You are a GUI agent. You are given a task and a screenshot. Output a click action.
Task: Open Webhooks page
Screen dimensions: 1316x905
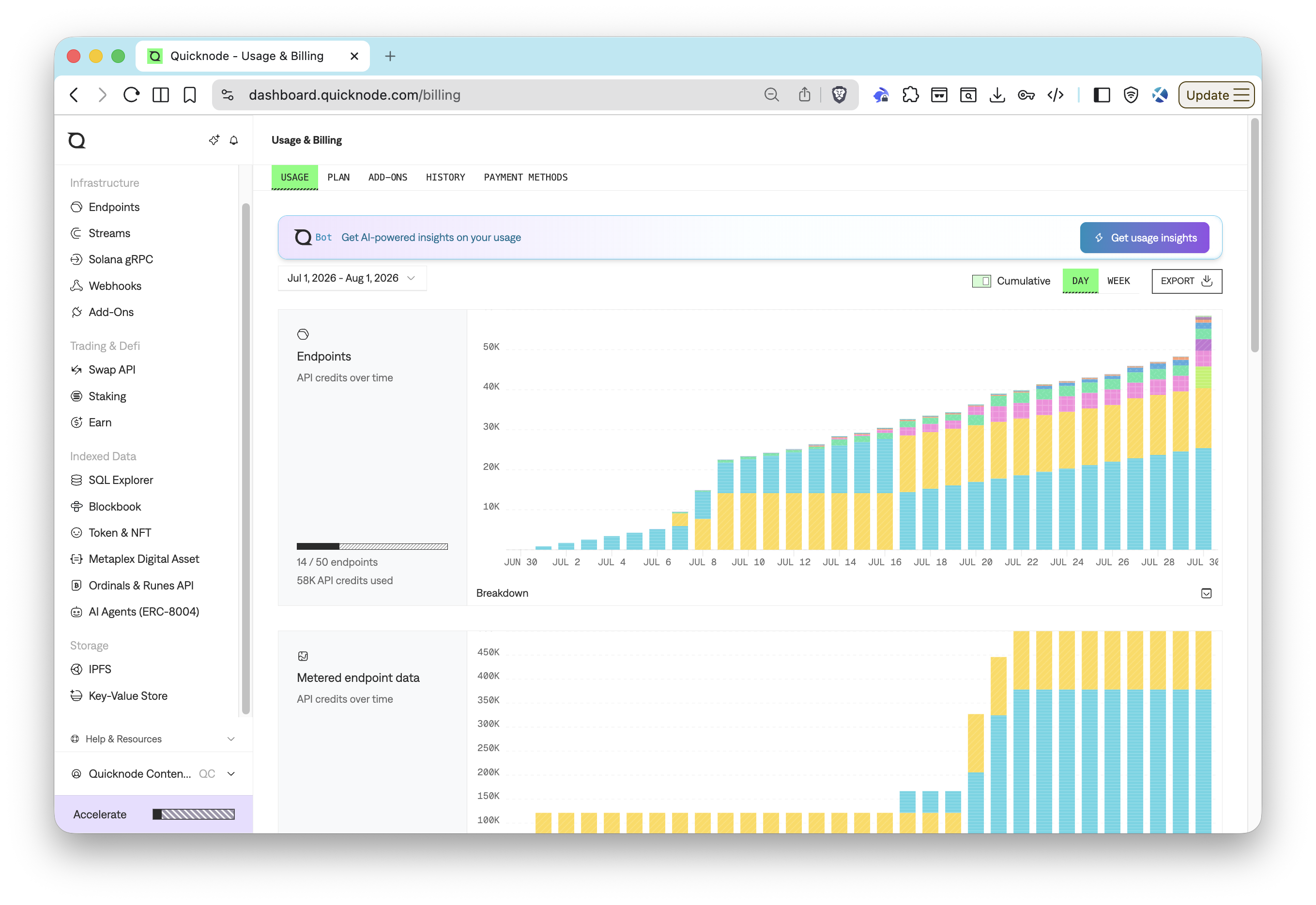point(115,286)
